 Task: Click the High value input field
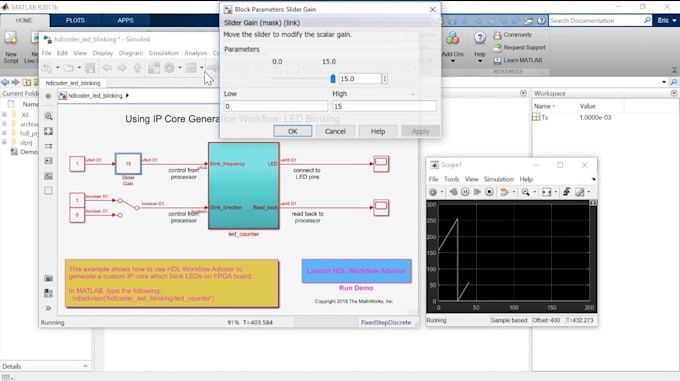coord(384,106)
